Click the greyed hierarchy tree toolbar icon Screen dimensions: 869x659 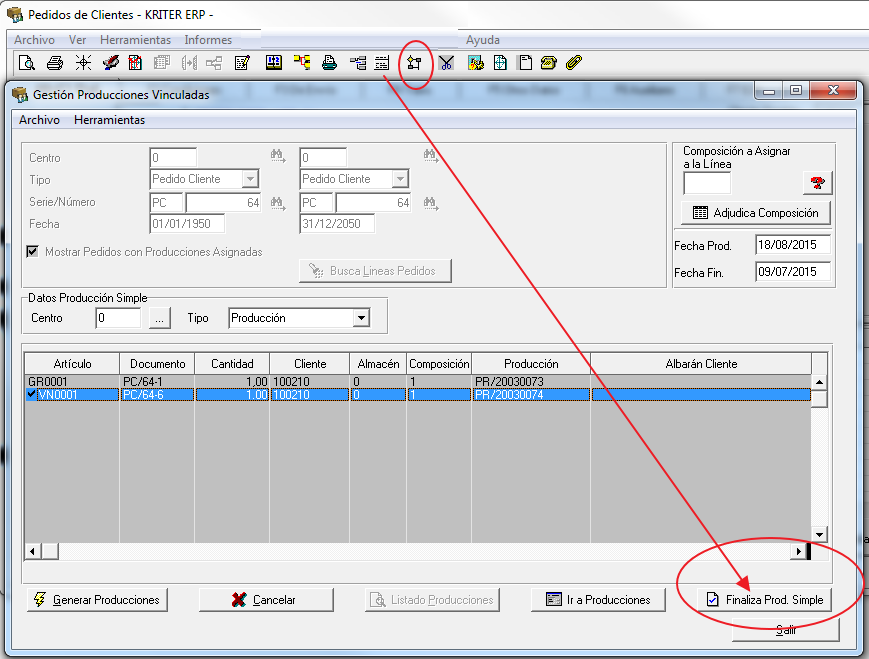pyautogui.click(x=214, y=63)
